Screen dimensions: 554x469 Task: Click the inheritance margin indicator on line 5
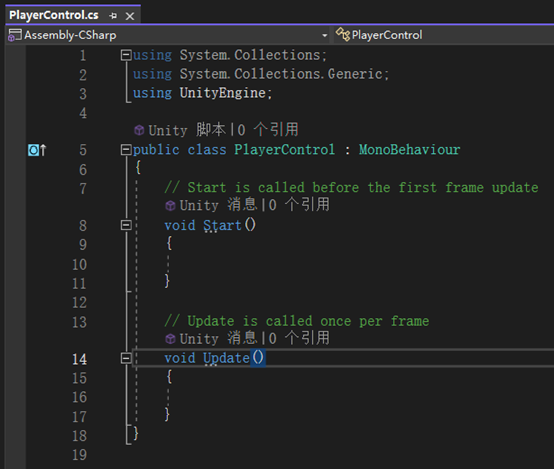click(x=37, y=150)
